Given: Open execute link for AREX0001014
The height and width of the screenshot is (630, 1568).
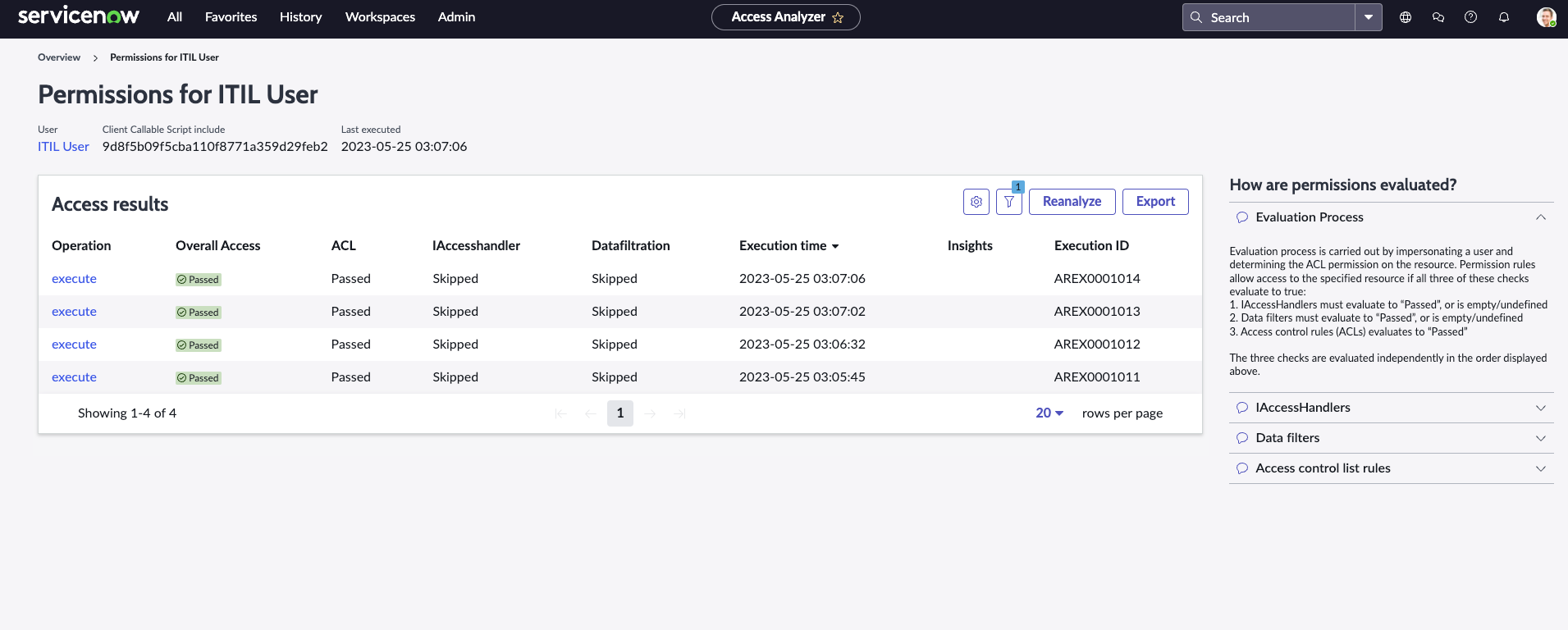Looking at the screenshot, I should point(74,279).
